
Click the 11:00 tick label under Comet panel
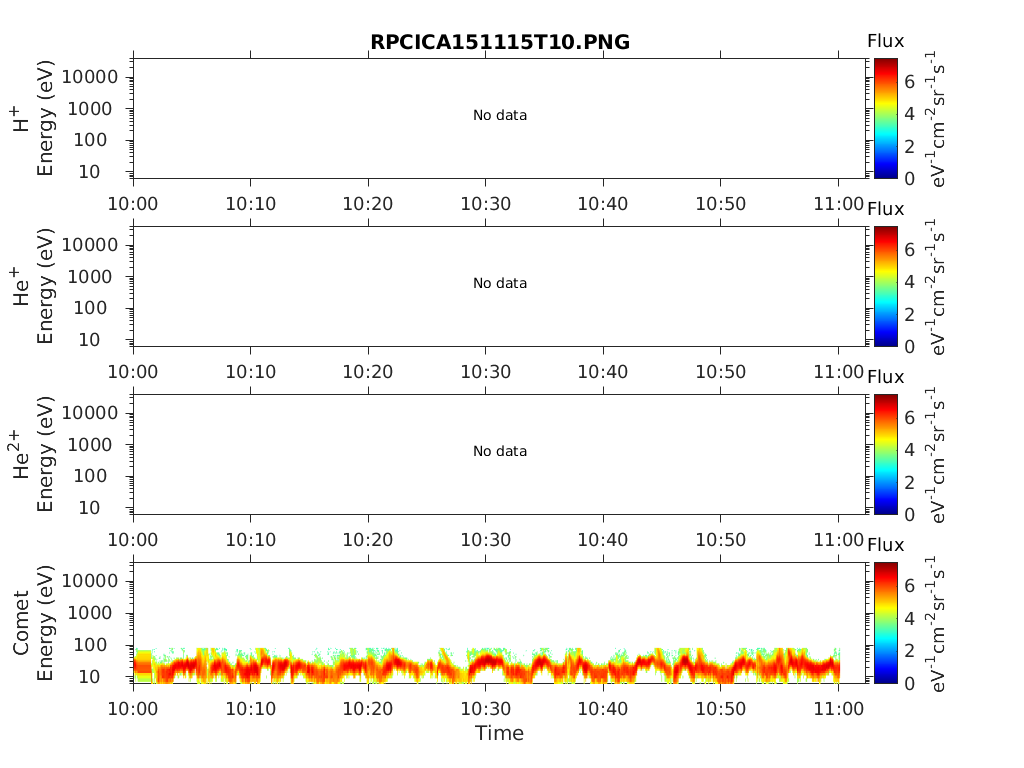[839, 709]
